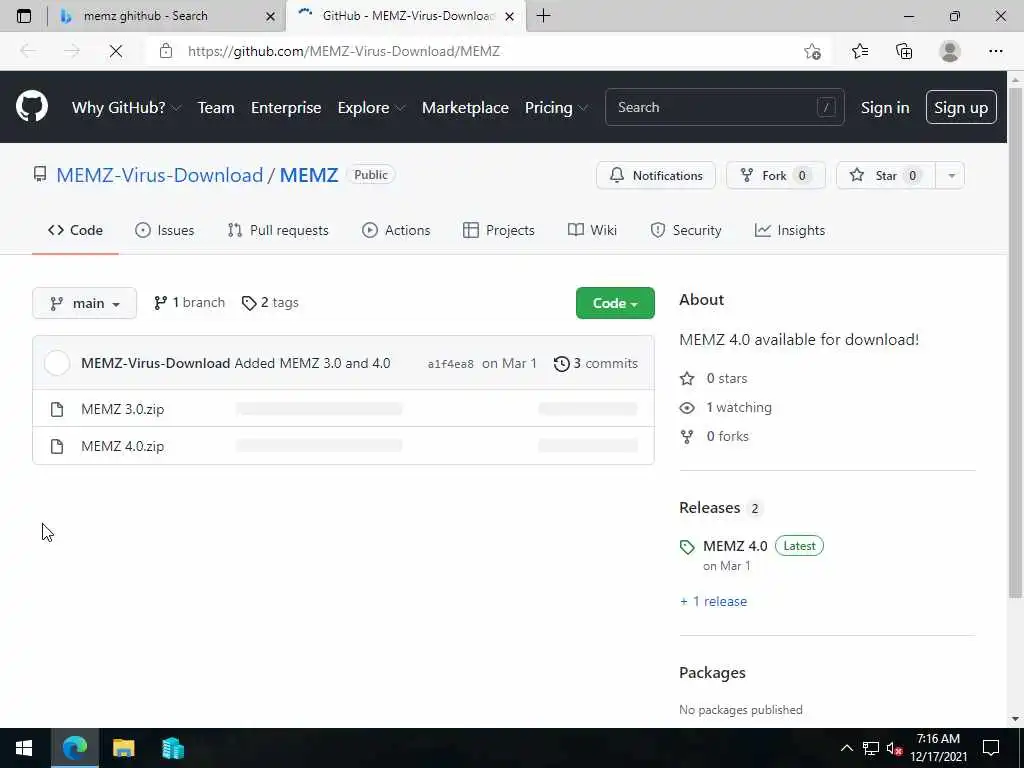Open the Actions tab
Viewport: 1024px width, 768px height.
coord(396,230)
